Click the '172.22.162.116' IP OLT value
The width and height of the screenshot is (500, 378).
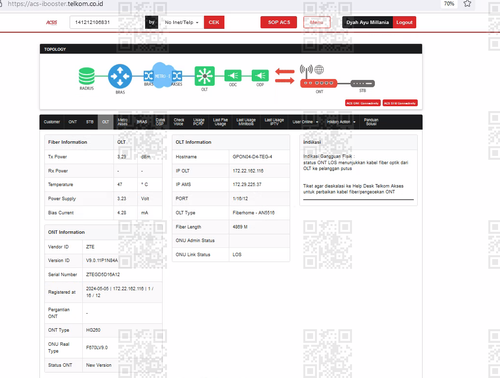[x=248, y=171]
